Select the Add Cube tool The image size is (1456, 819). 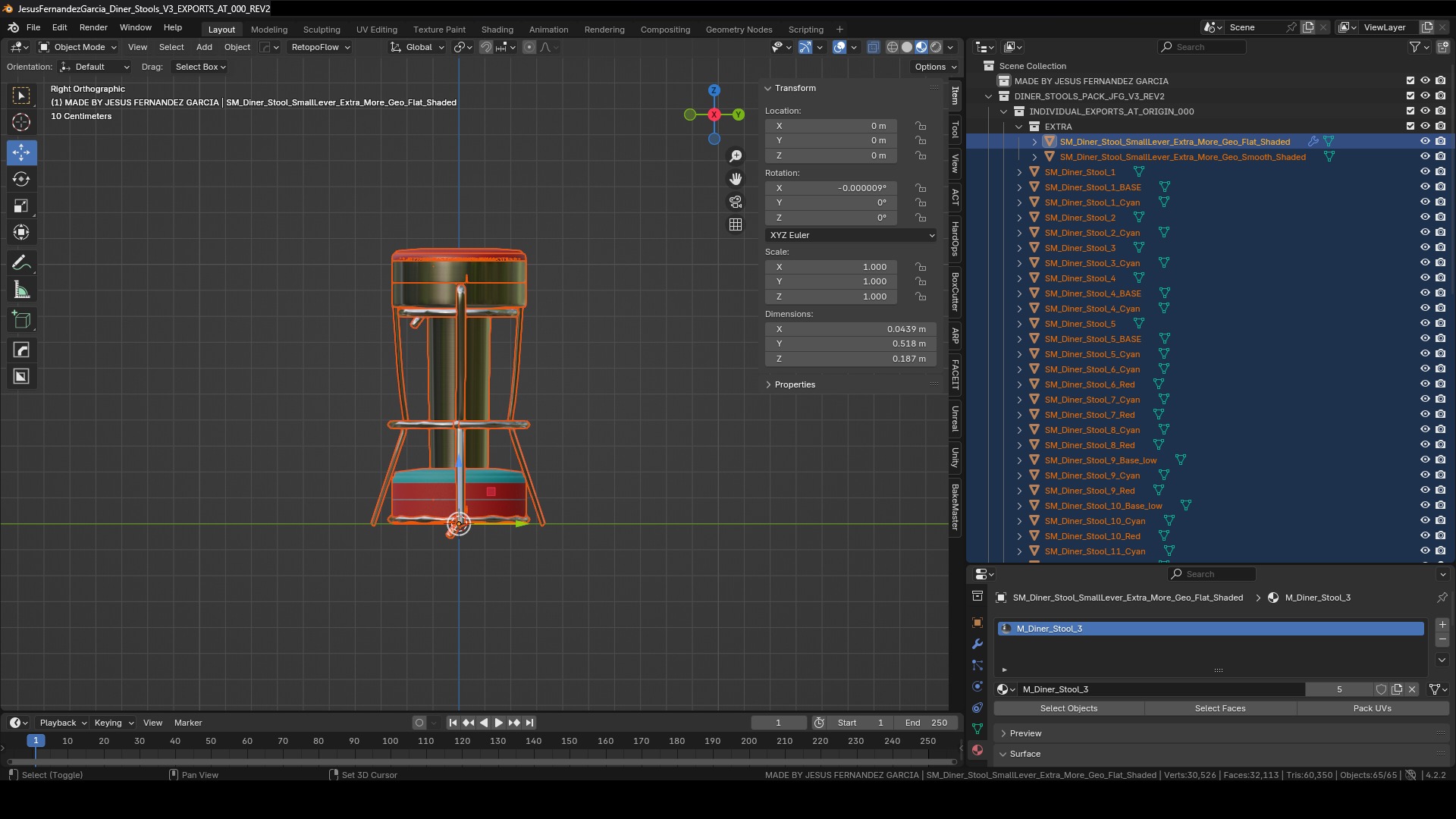(x=21, y=320)
